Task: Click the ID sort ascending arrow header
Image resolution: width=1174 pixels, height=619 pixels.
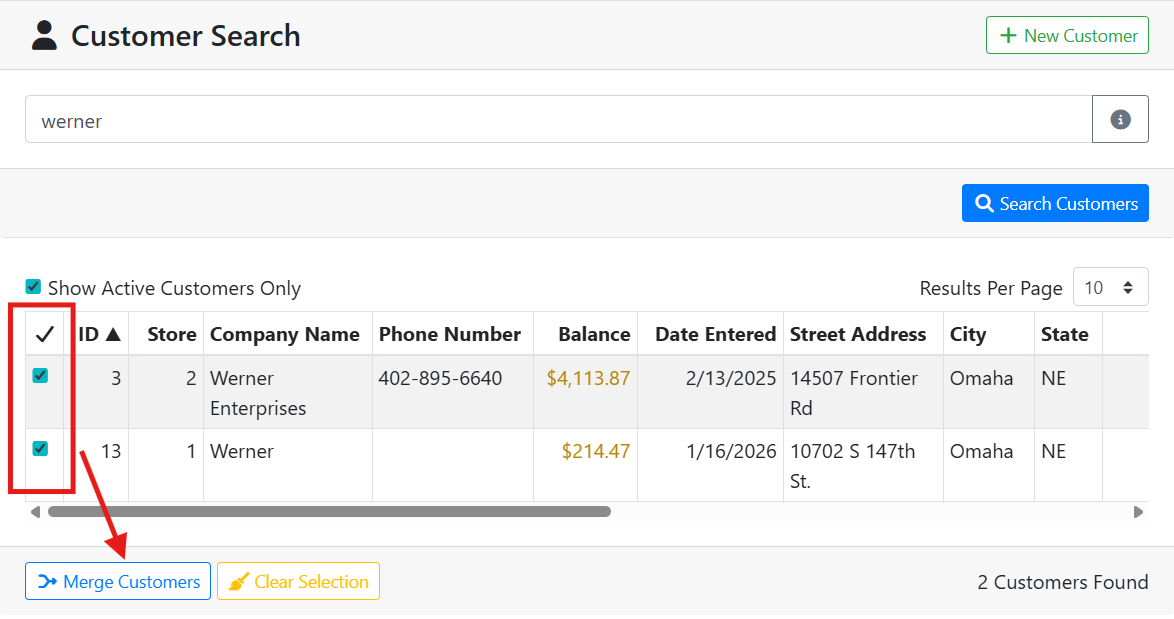Action: [100, 334]
